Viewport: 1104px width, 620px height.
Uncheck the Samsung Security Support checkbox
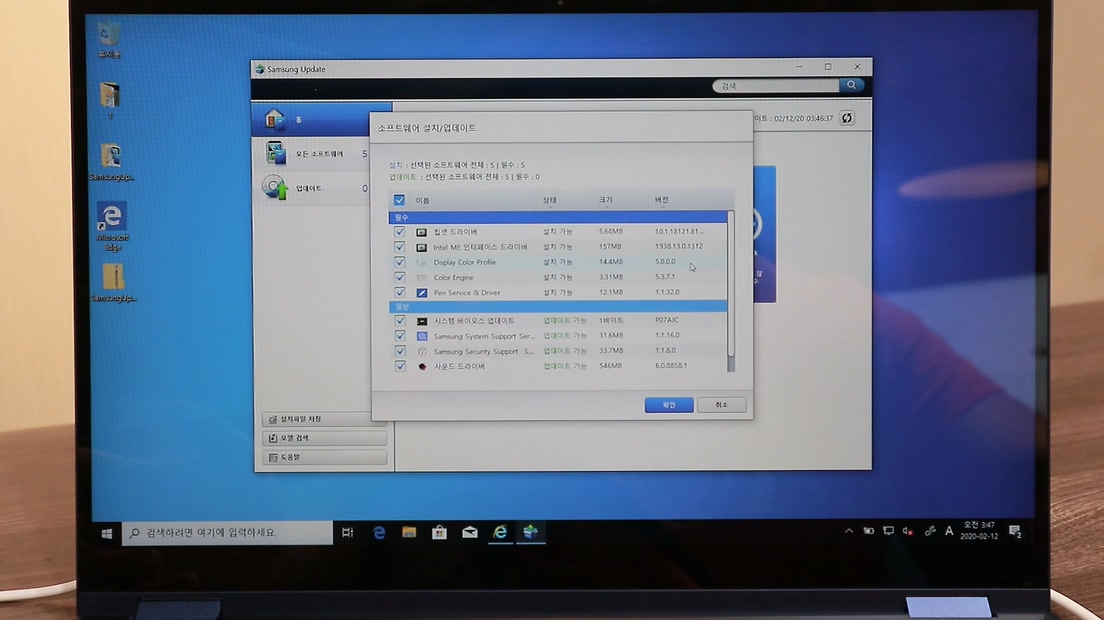400,350
